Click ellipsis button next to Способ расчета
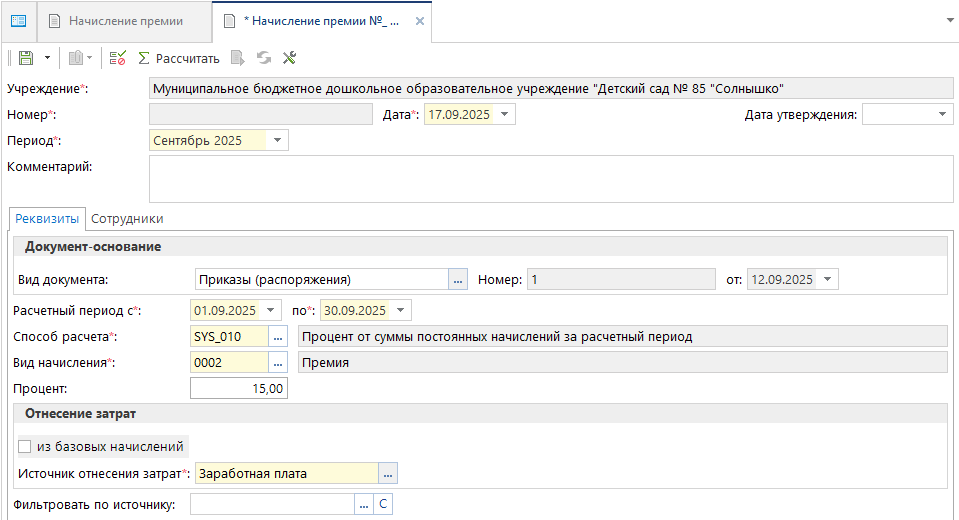 coord(279,337)
